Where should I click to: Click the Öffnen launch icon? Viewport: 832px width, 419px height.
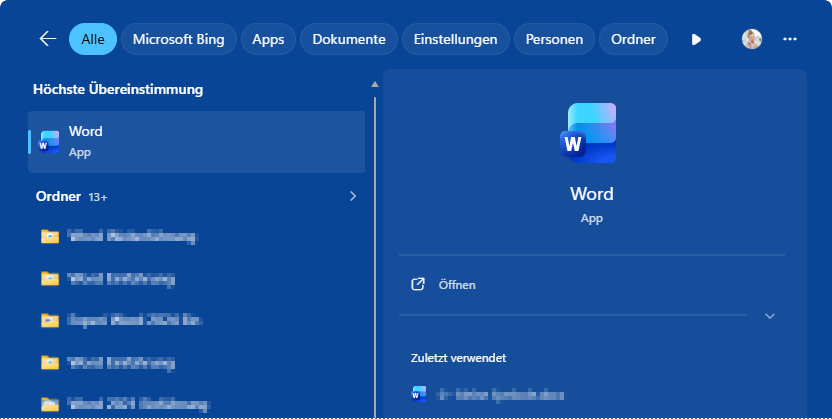(x=418, y=284)
